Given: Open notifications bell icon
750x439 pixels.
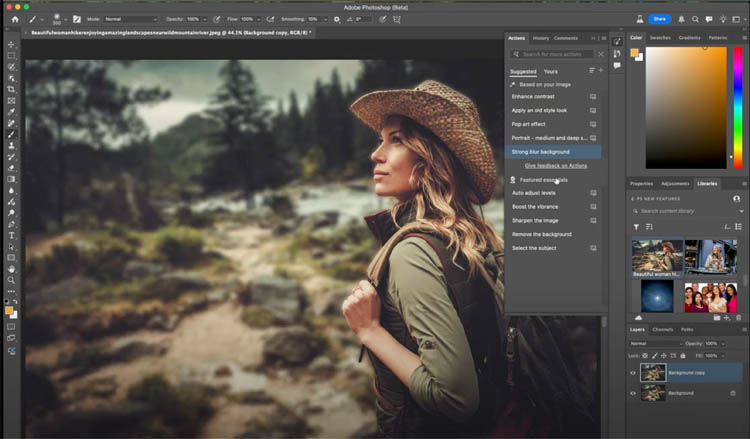Looking at the screenshot, I should click(681, 19).
